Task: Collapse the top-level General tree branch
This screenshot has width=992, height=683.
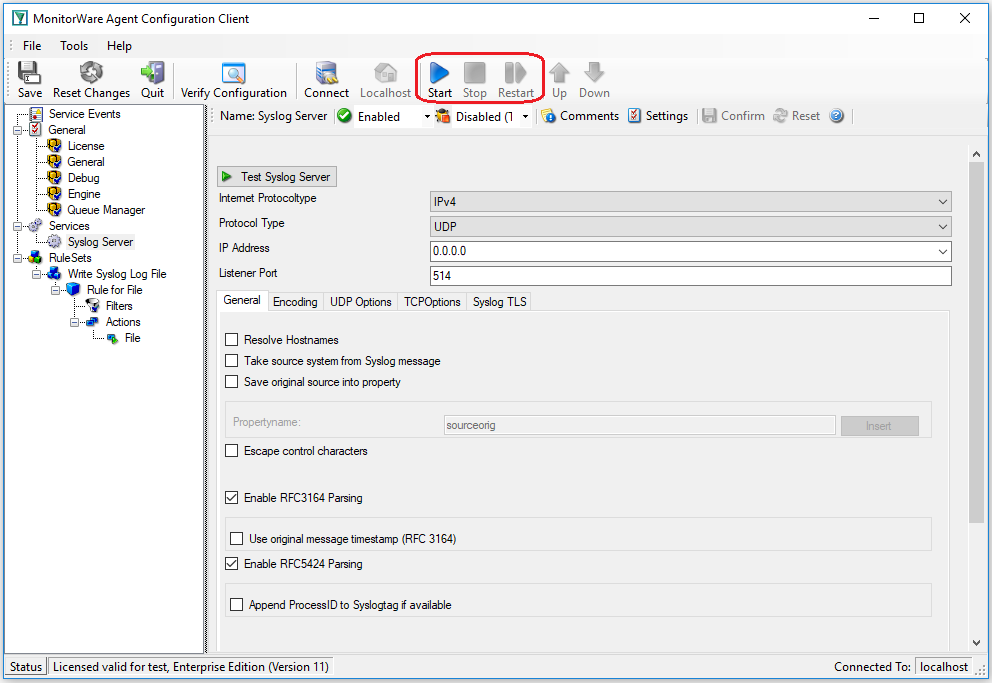Action: click(x=18, y=130)
